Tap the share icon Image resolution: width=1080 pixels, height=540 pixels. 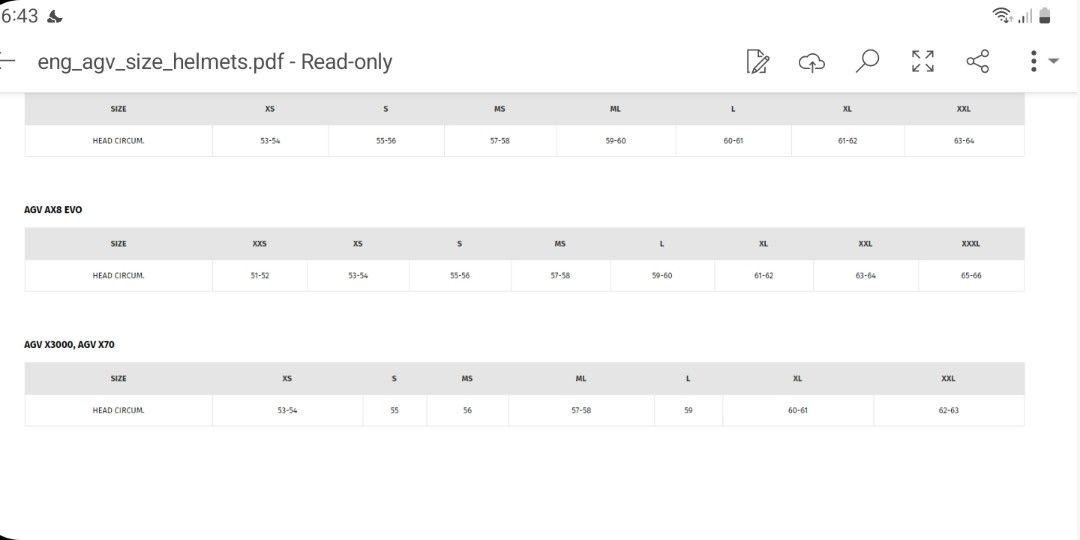click(977, 61)
